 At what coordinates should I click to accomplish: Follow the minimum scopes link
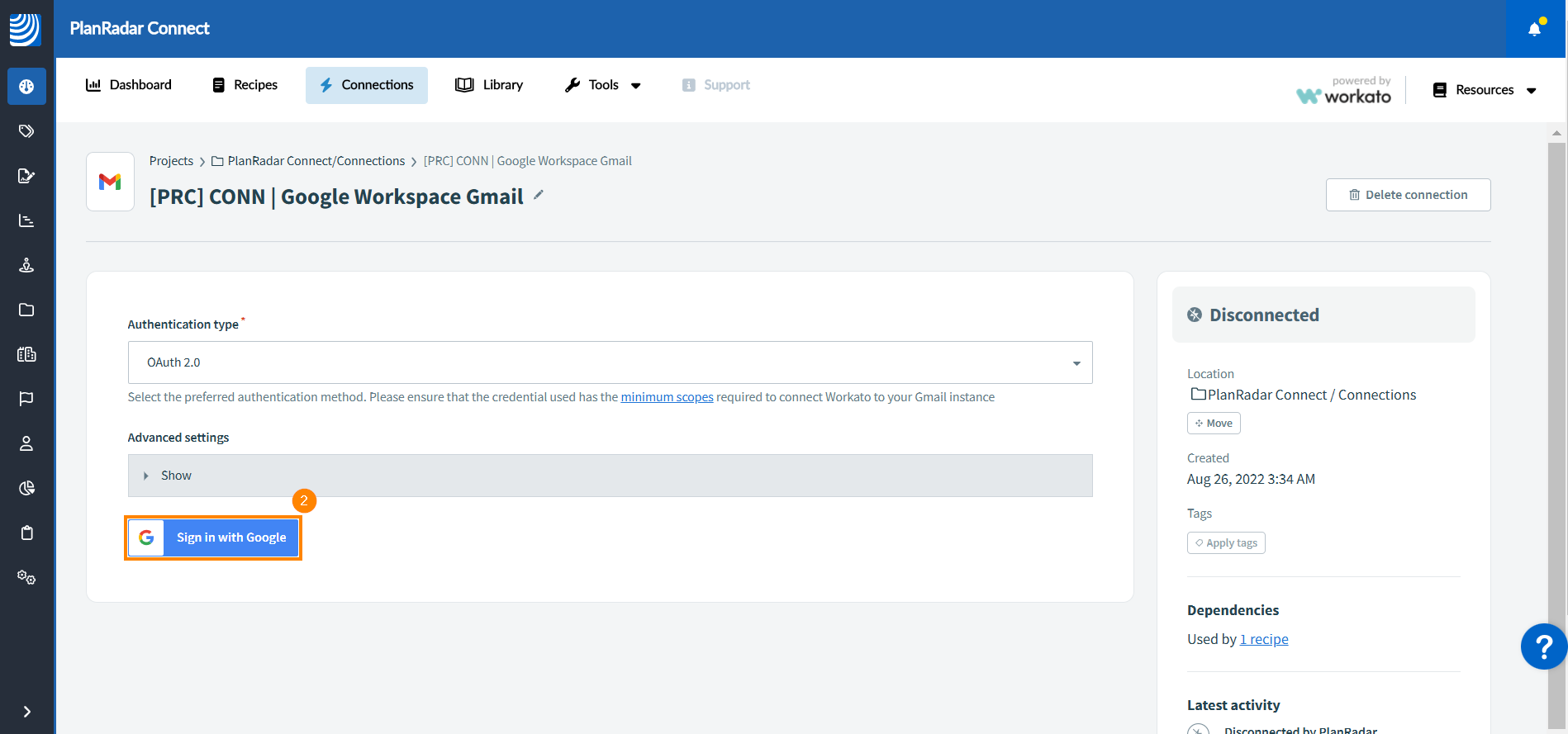pos(667,397)
